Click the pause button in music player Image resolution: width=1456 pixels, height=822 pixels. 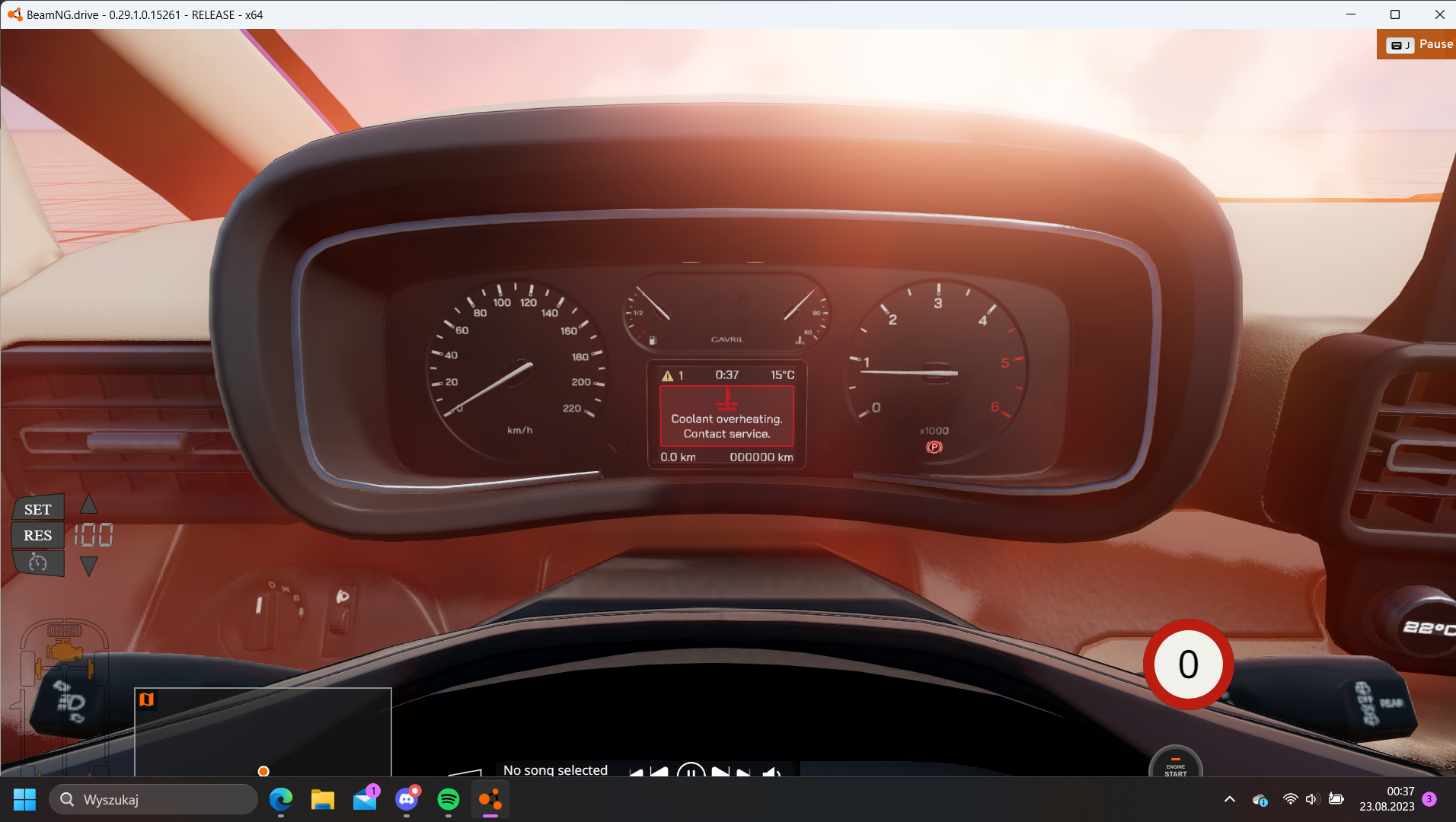click(691, 770)
